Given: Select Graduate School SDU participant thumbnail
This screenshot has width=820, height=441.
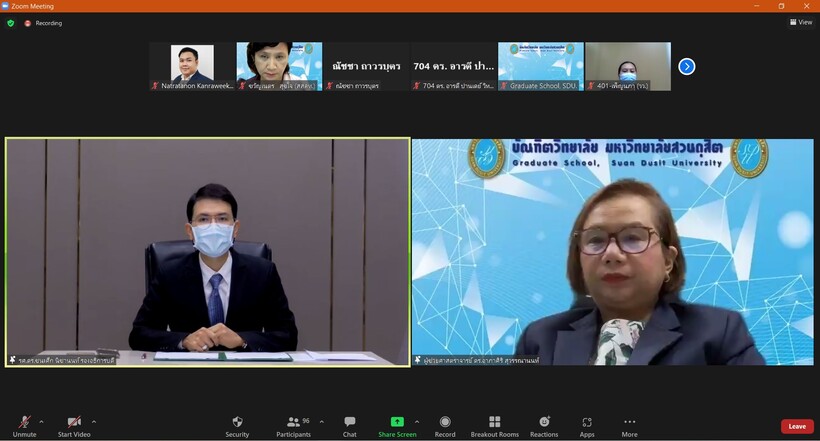Looking at the screenshot, I should [x=541, y=66].
